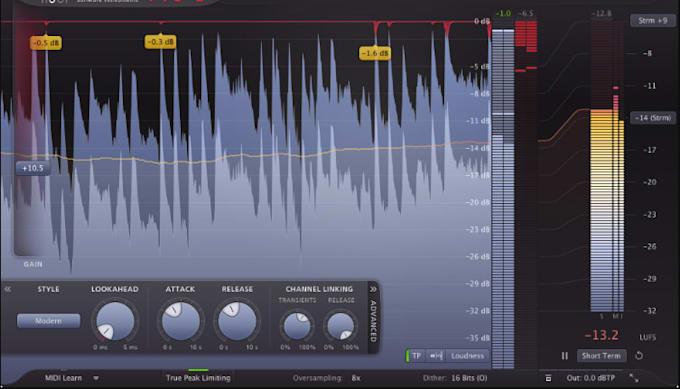This screenshot has width=680, height=389.
Task: Adjust Channel Linking Transients knob
Action: point(297,326)
